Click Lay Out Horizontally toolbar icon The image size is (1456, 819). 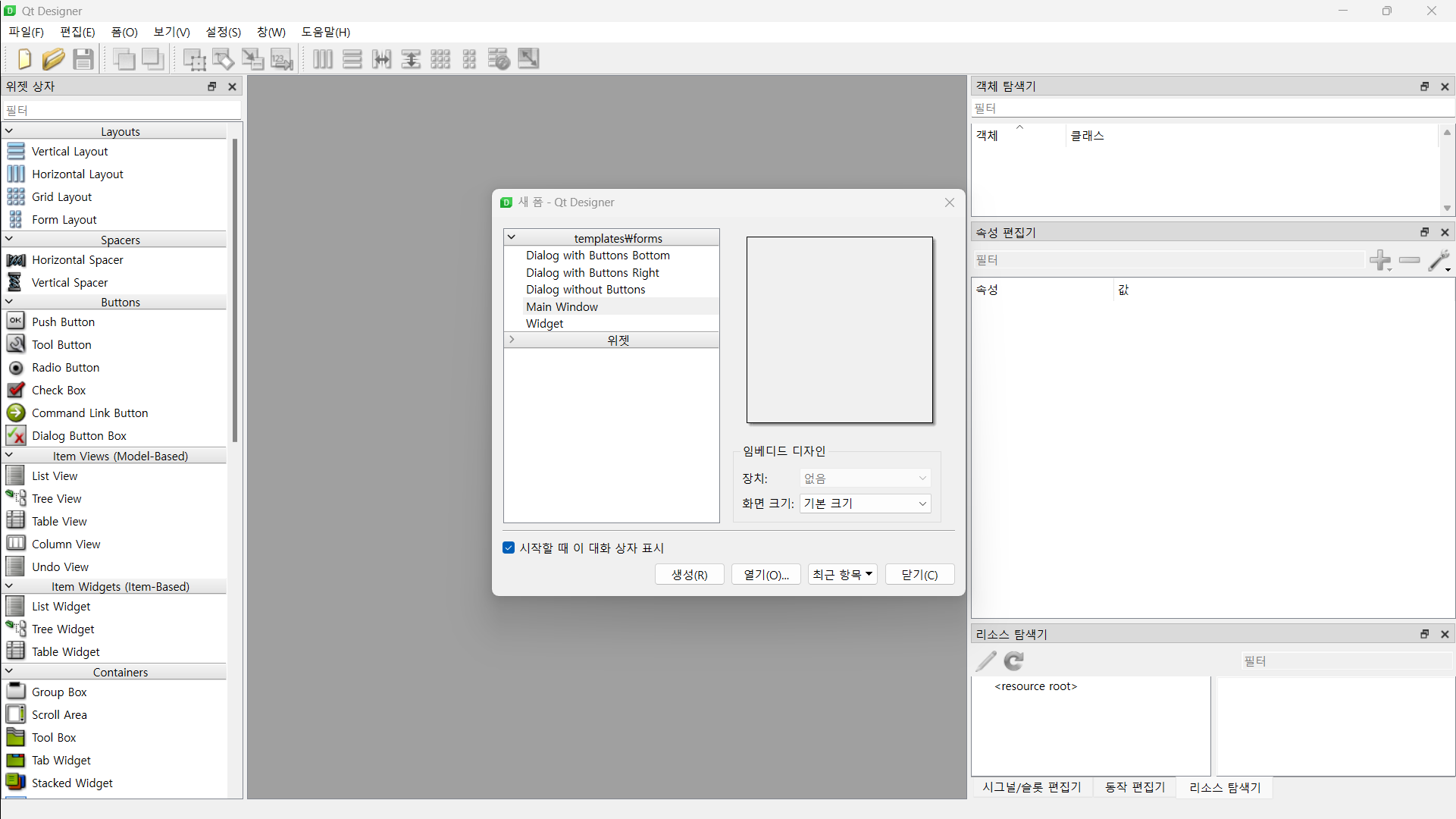322,59
